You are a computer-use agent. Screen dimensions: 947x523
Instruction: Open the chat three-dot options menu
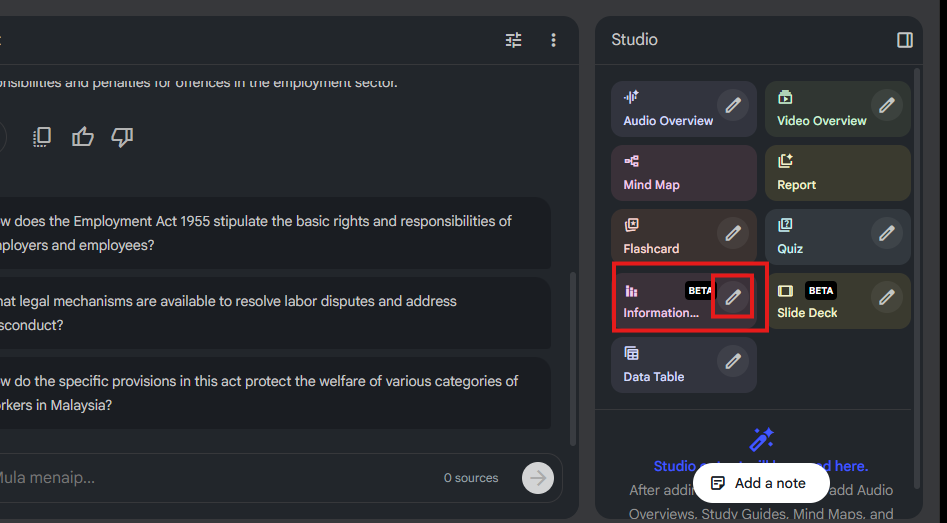point(553,40)
